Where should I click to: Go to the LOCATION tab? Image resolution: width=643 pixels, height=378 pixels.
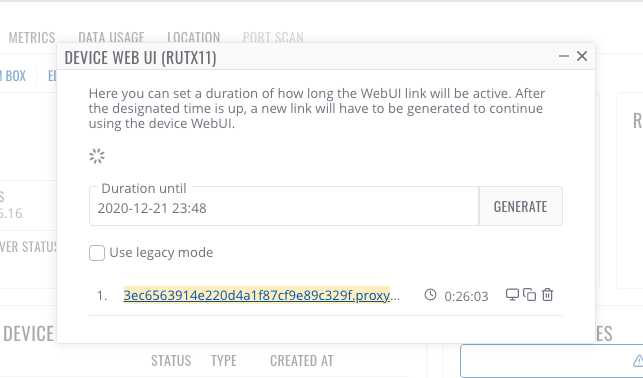[194, 37]
